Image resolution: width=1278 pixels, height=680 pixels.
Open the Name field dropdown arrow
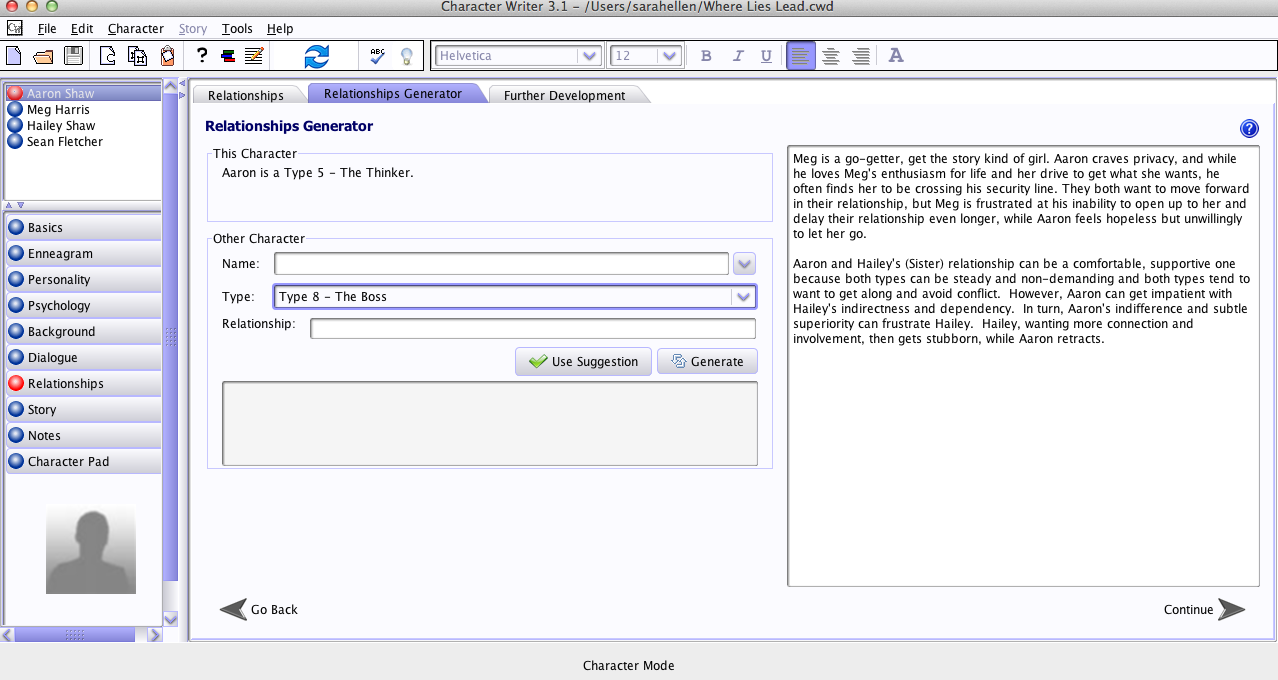point(744,264)
